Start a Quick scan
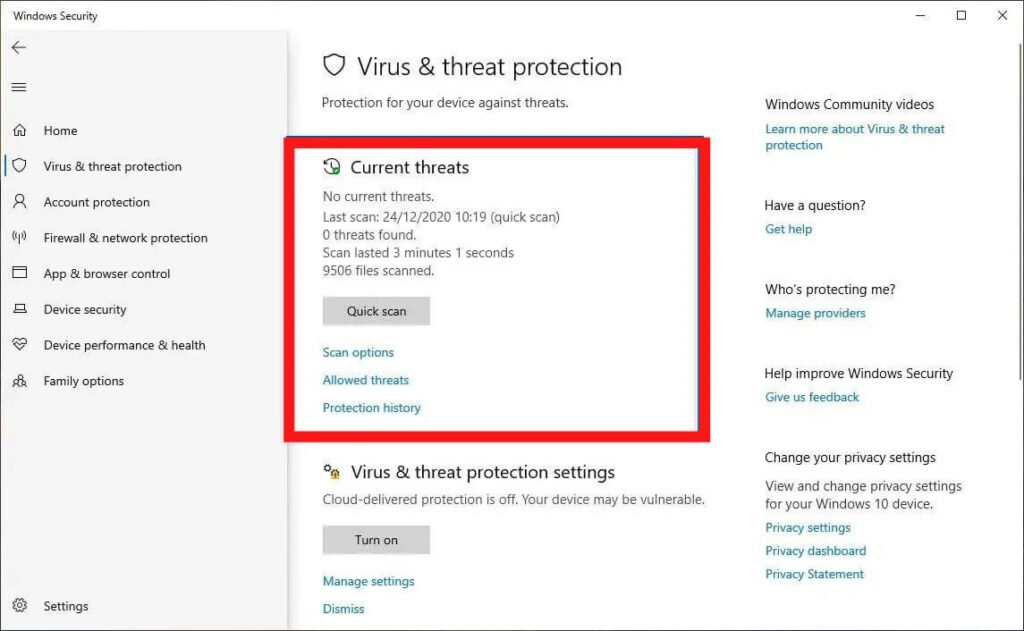 click(x=376, y=311)
